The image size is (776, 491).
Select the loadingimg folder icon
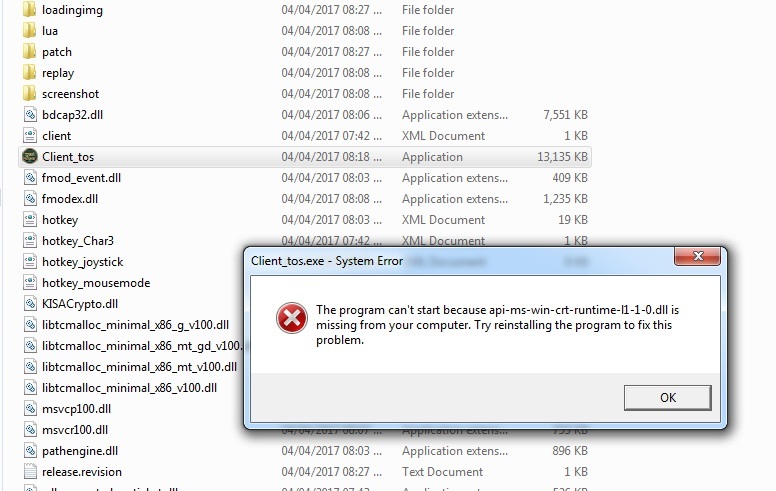(x=30, y=9)
